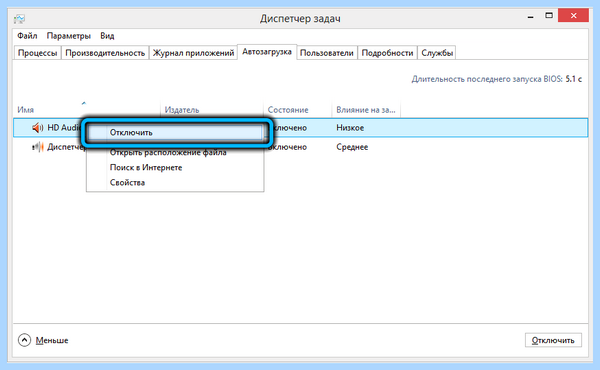Viewport: 600px width, 370px height.
Task: Click the Среднее impact value
Action: click(x=352, y=147)
